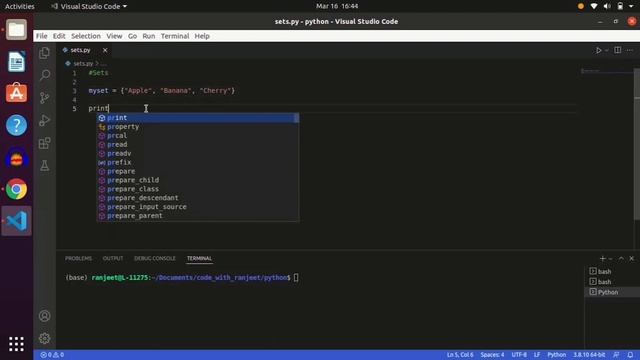Split the editor right

point(618,50)
